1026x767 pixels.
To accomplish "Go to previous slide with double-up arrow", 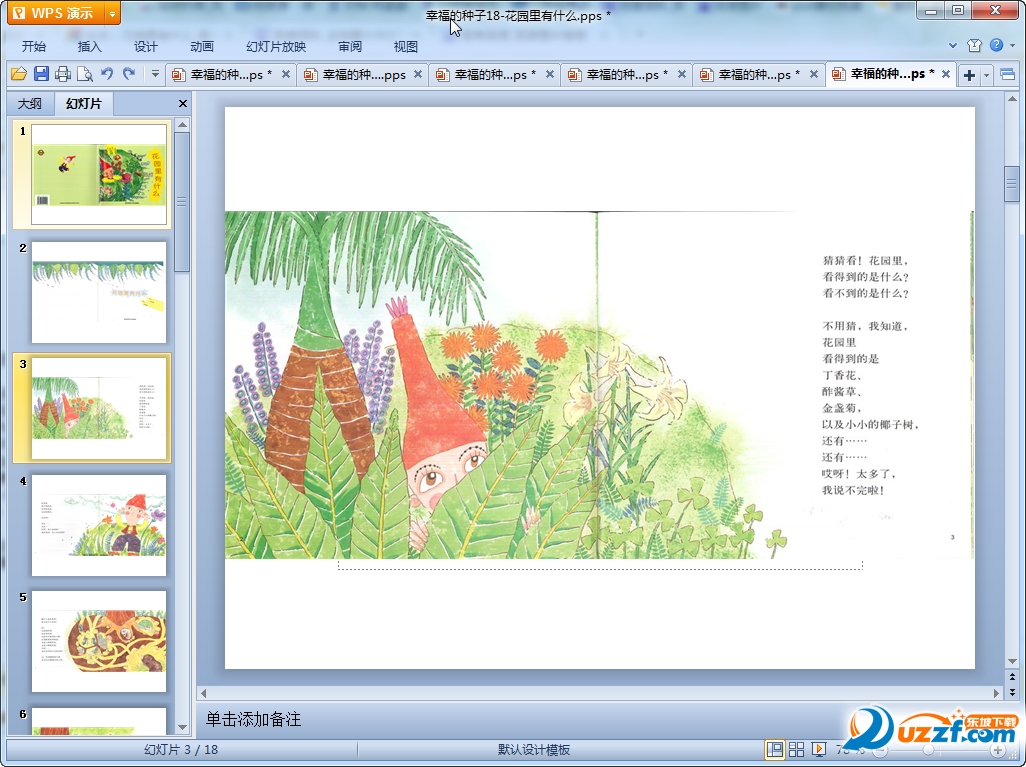I will point(1012,677).
